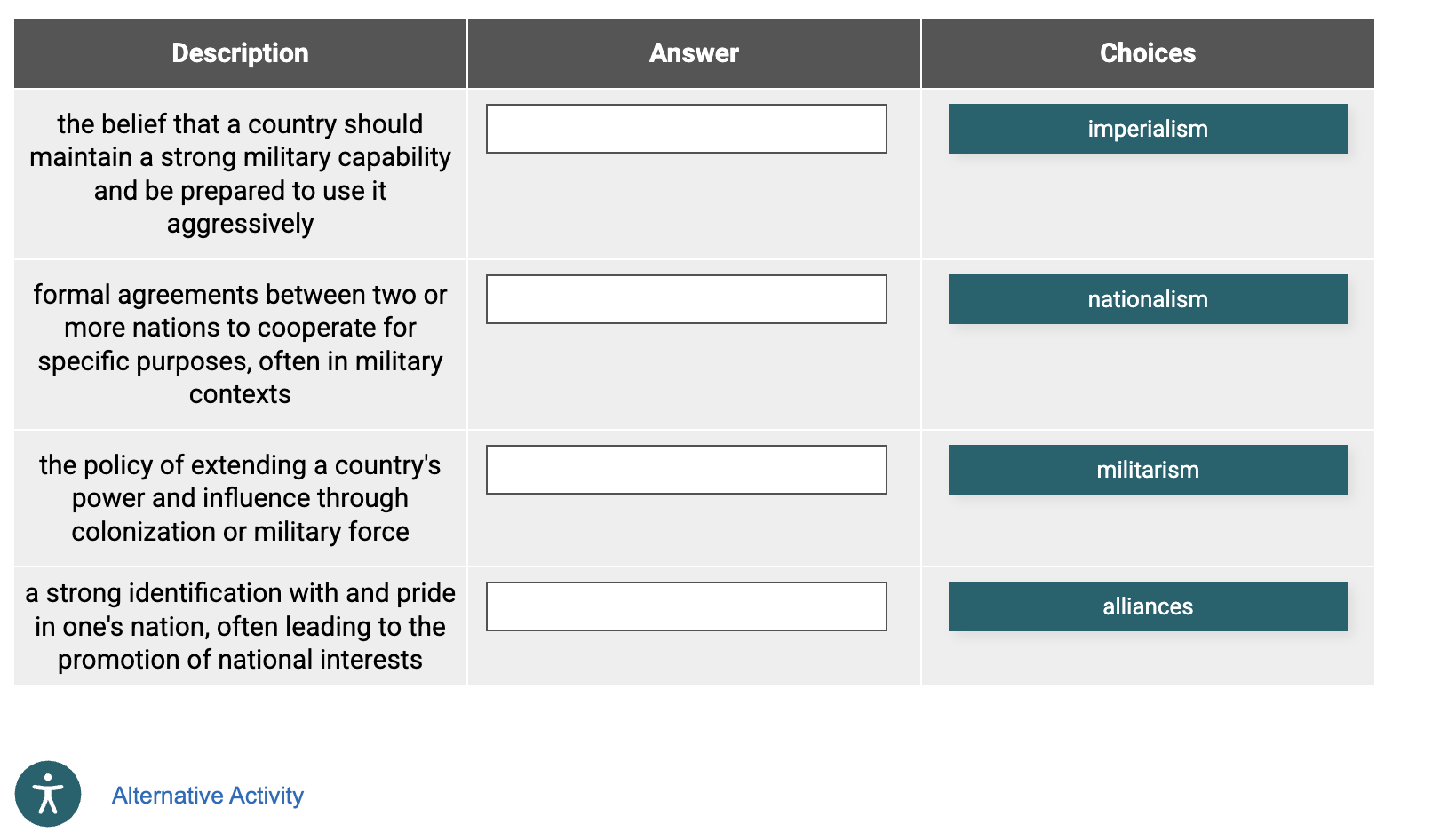Select the militarism choice tile
The height and width of the screenshot is (840, 1432).
tap(1148, 470)
